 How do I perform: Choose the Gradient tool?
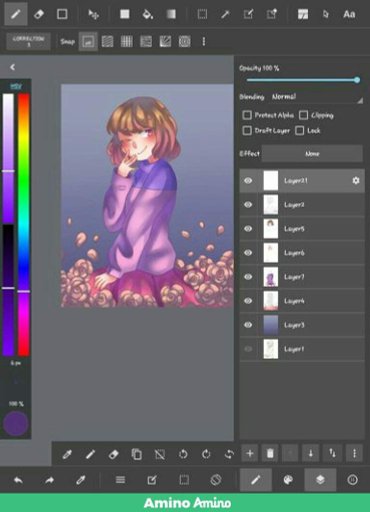[x=171, y=14]
